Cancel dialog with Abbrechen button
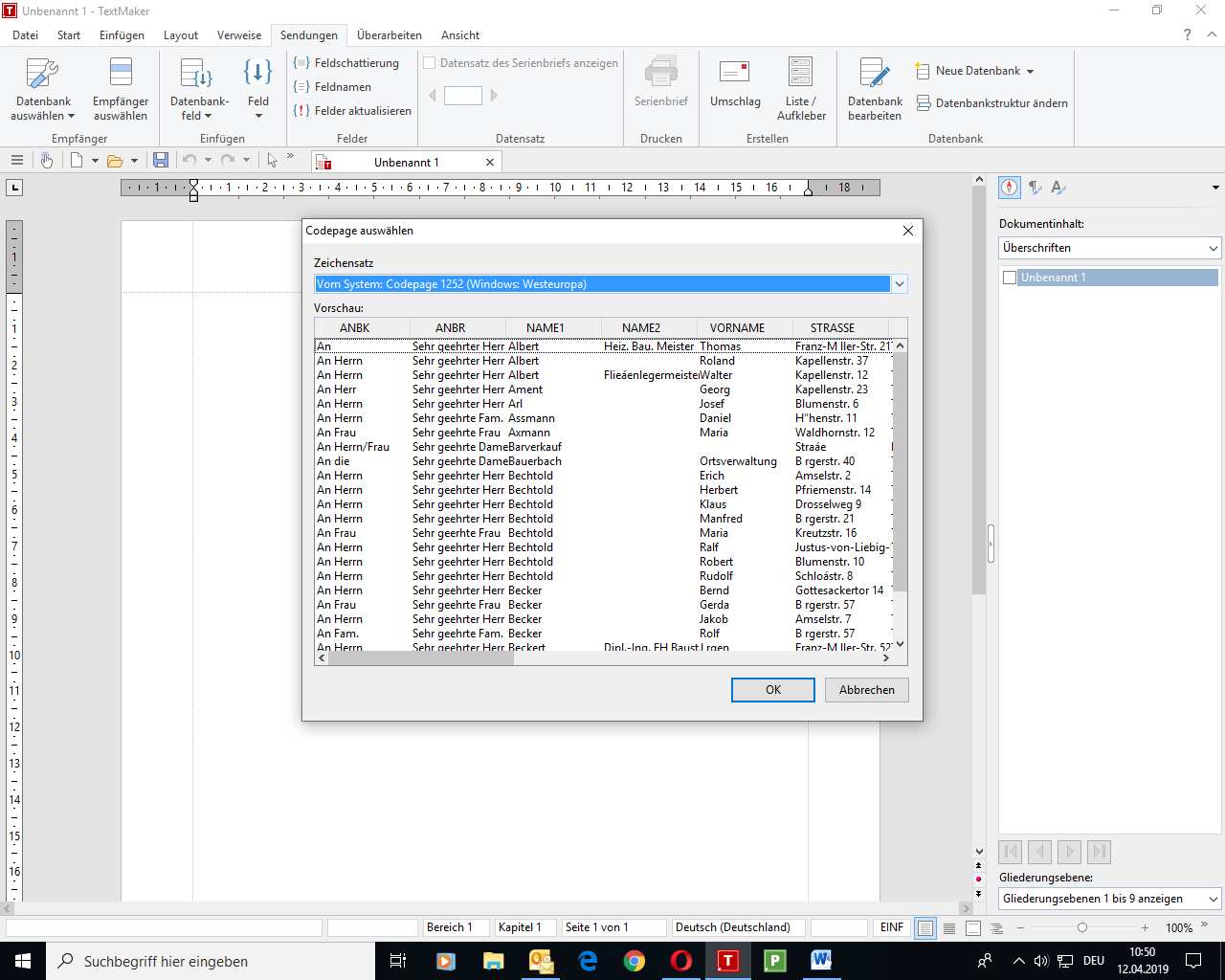Image resolution: width=1225 pixels, height=980 pixels. tap(867, 690)
